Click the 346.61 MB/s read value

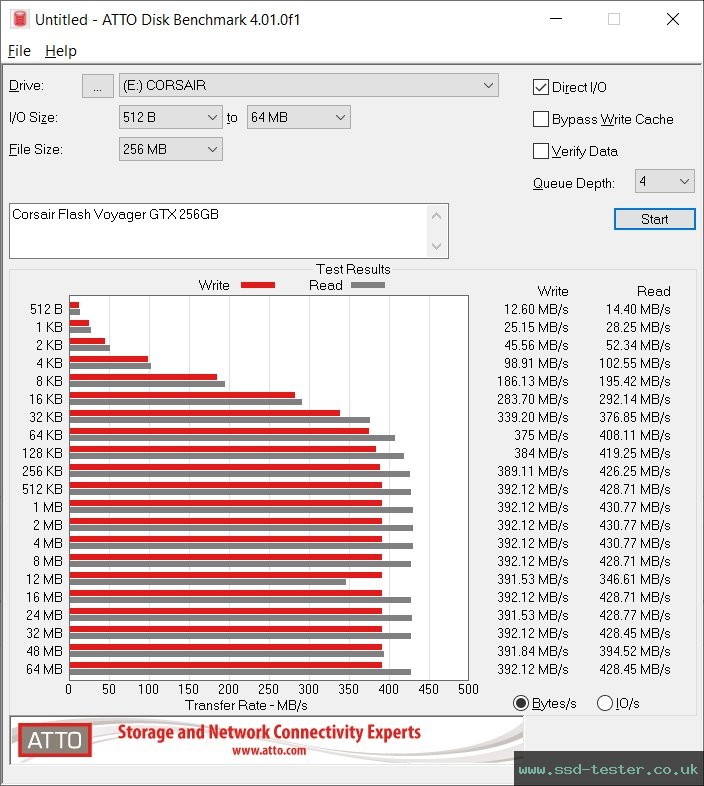[x=635, y=579]
